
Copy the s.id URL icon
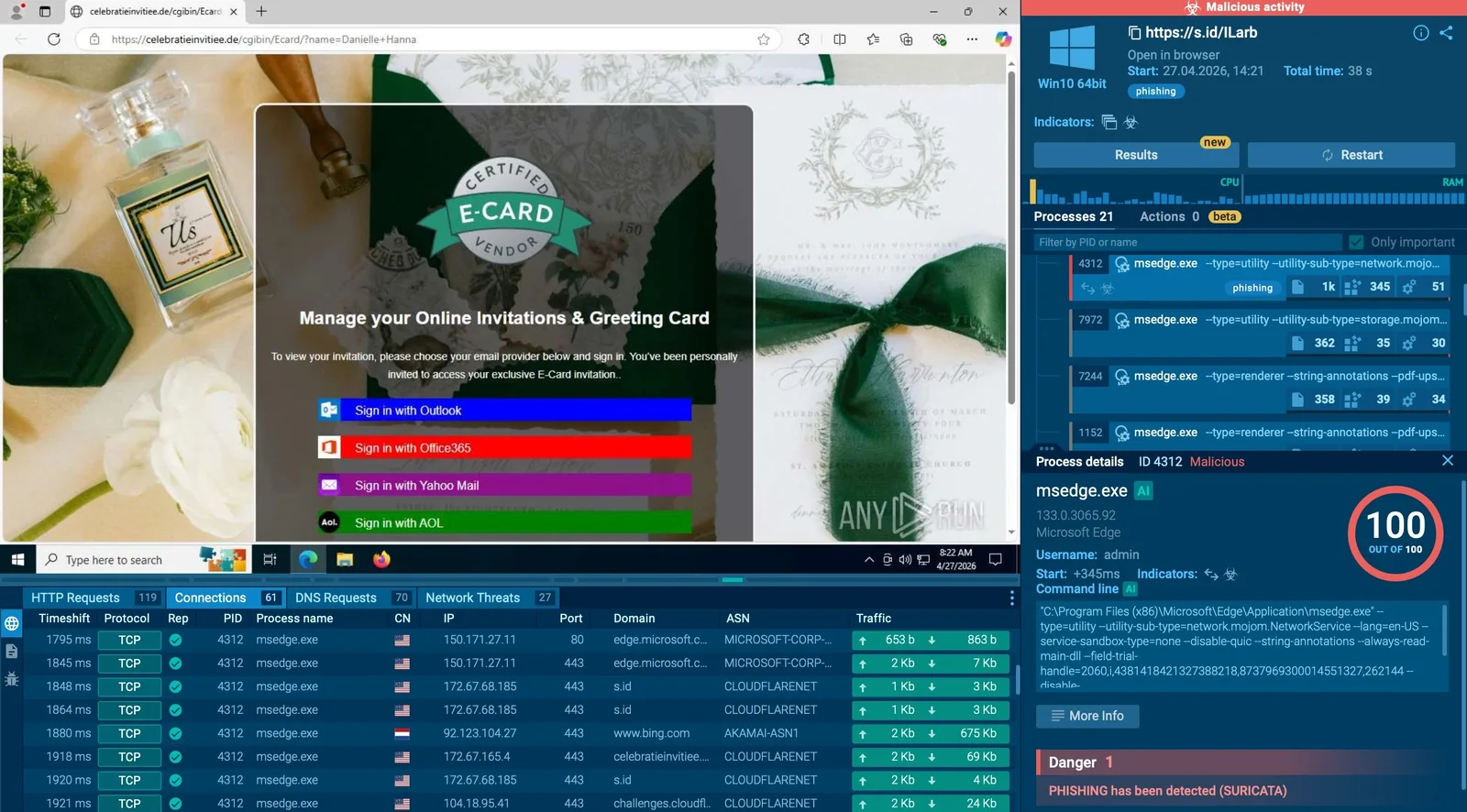[x=1134, y=33]
